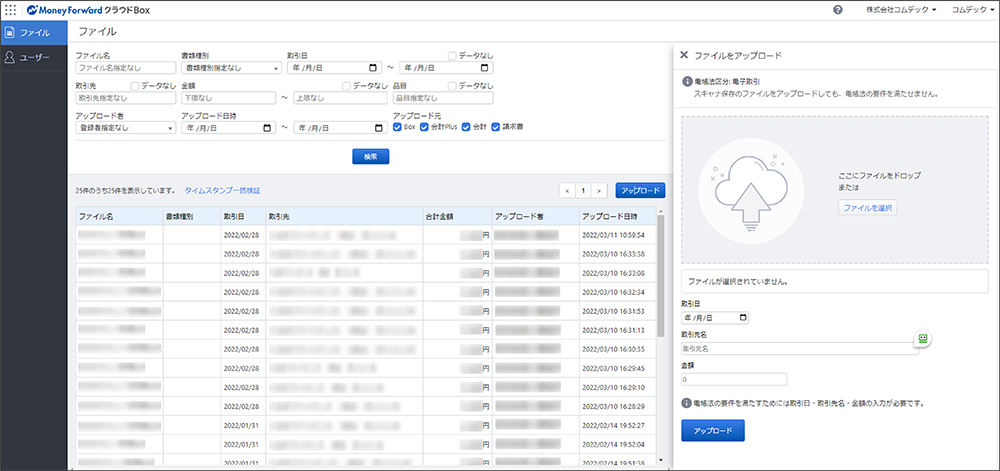This screenshot has height=471, width=1000.
Task: Select row uploaded 2022/03/10 16:33:38
Action: click(365, 254)
